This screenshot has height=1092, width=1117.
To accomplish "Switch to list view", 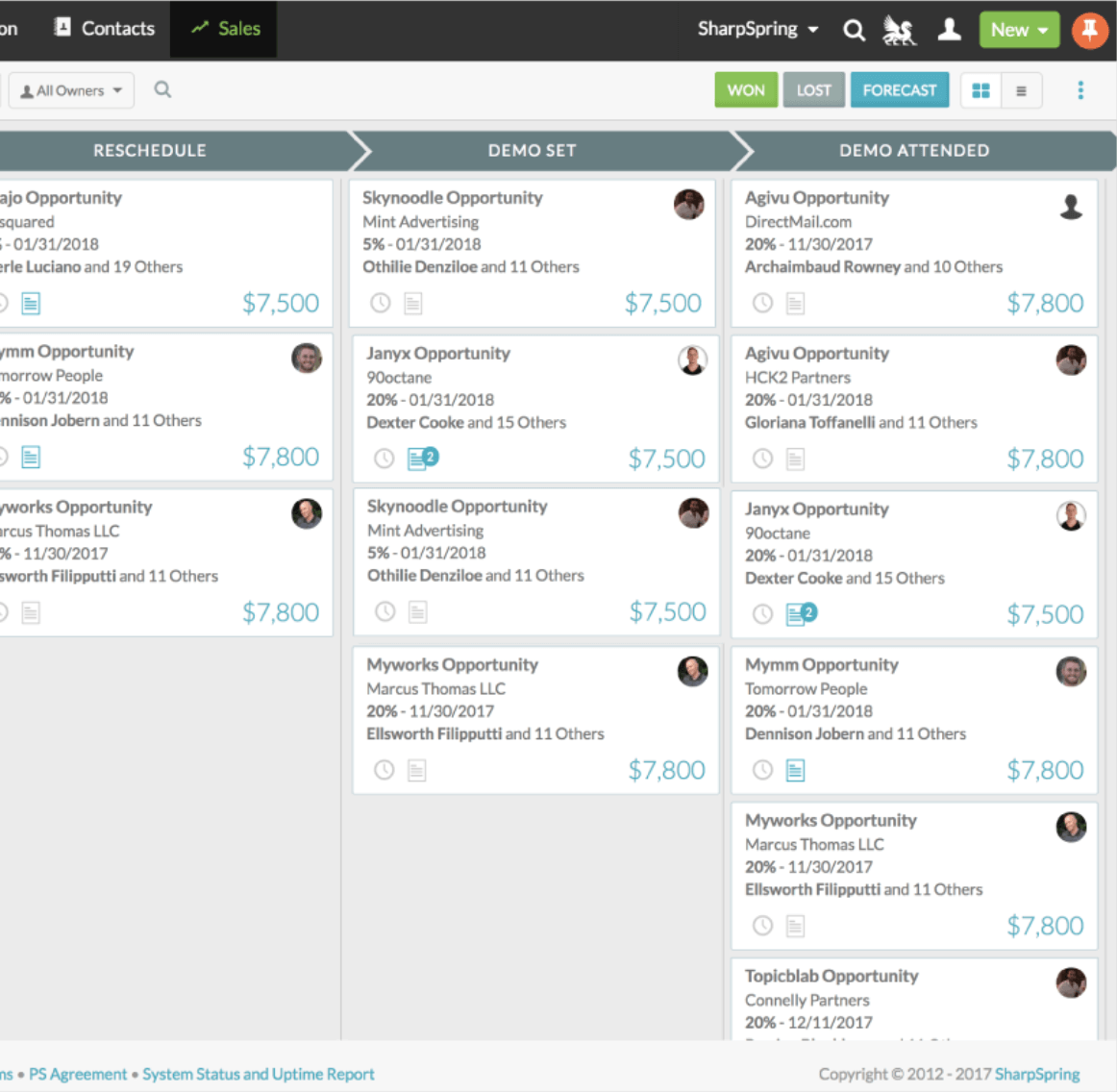I will [x=1021, y=90].
